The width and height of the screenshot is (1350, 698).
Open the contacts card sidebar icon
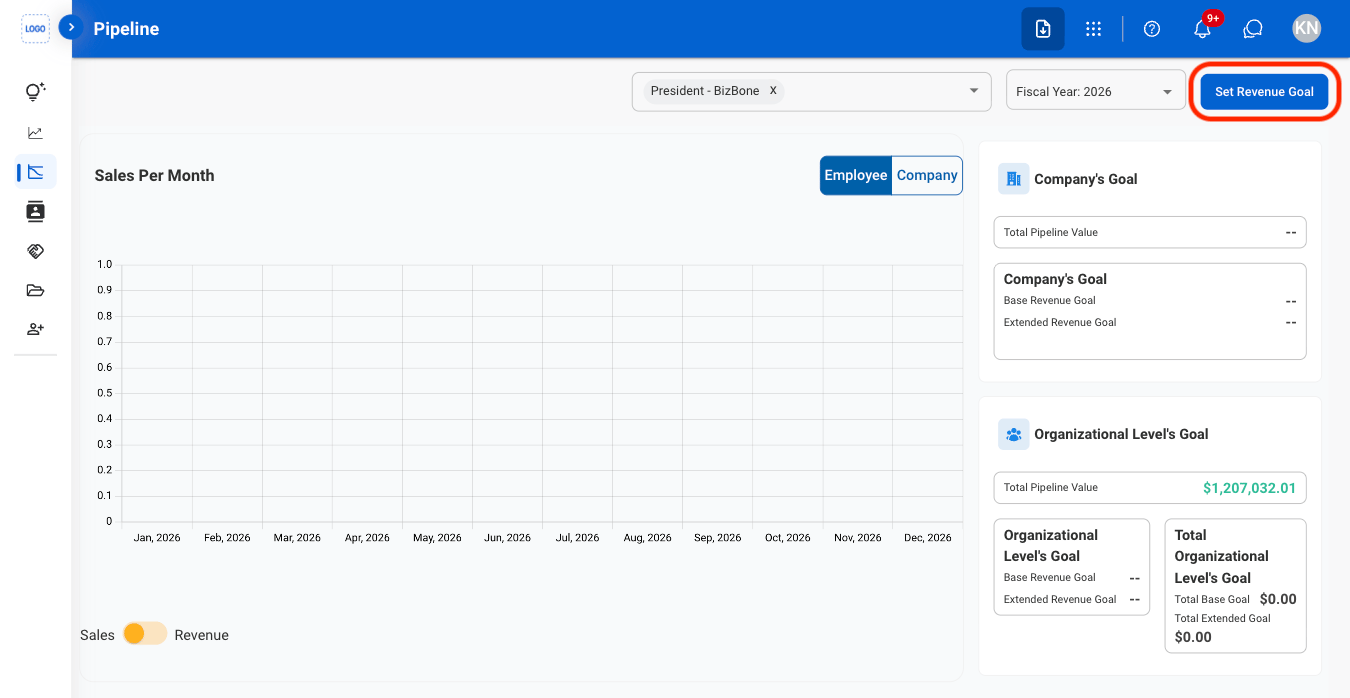coord(36,211)
